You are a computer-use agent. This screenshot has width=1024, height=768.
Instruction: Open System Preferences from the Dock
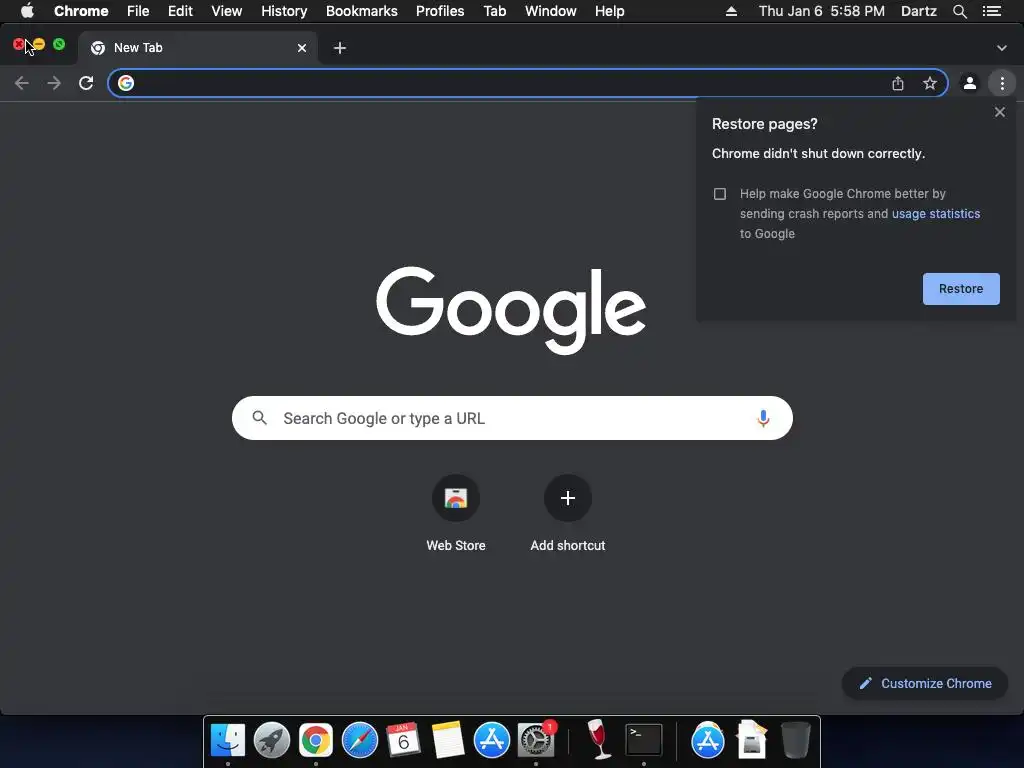tap(536, 741)
